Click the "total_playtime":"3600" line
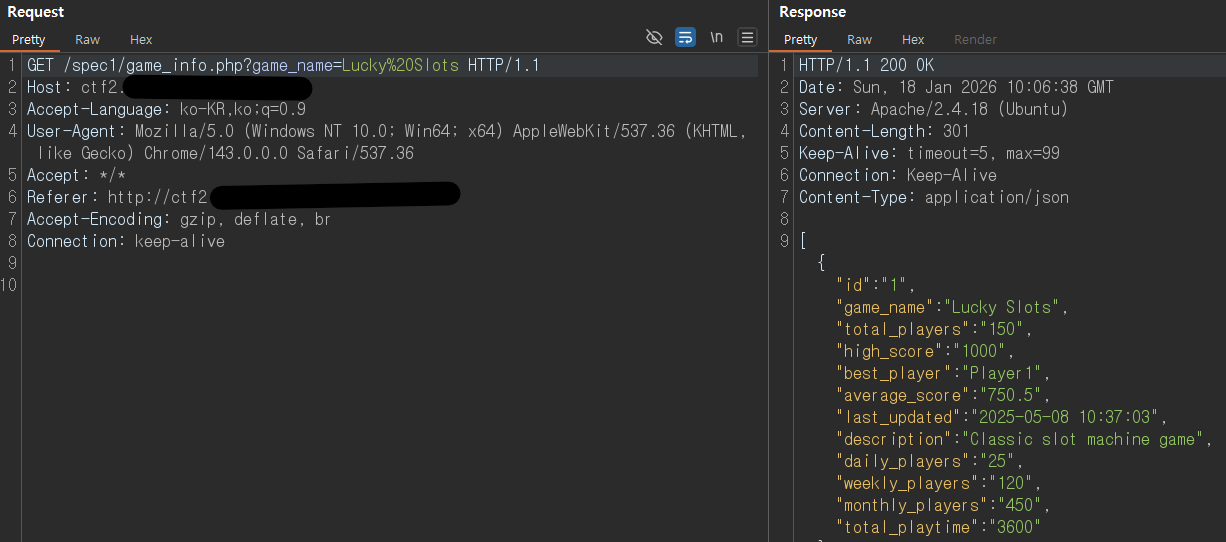This screenshot has height=542, width=1226. tap(938, 528)
